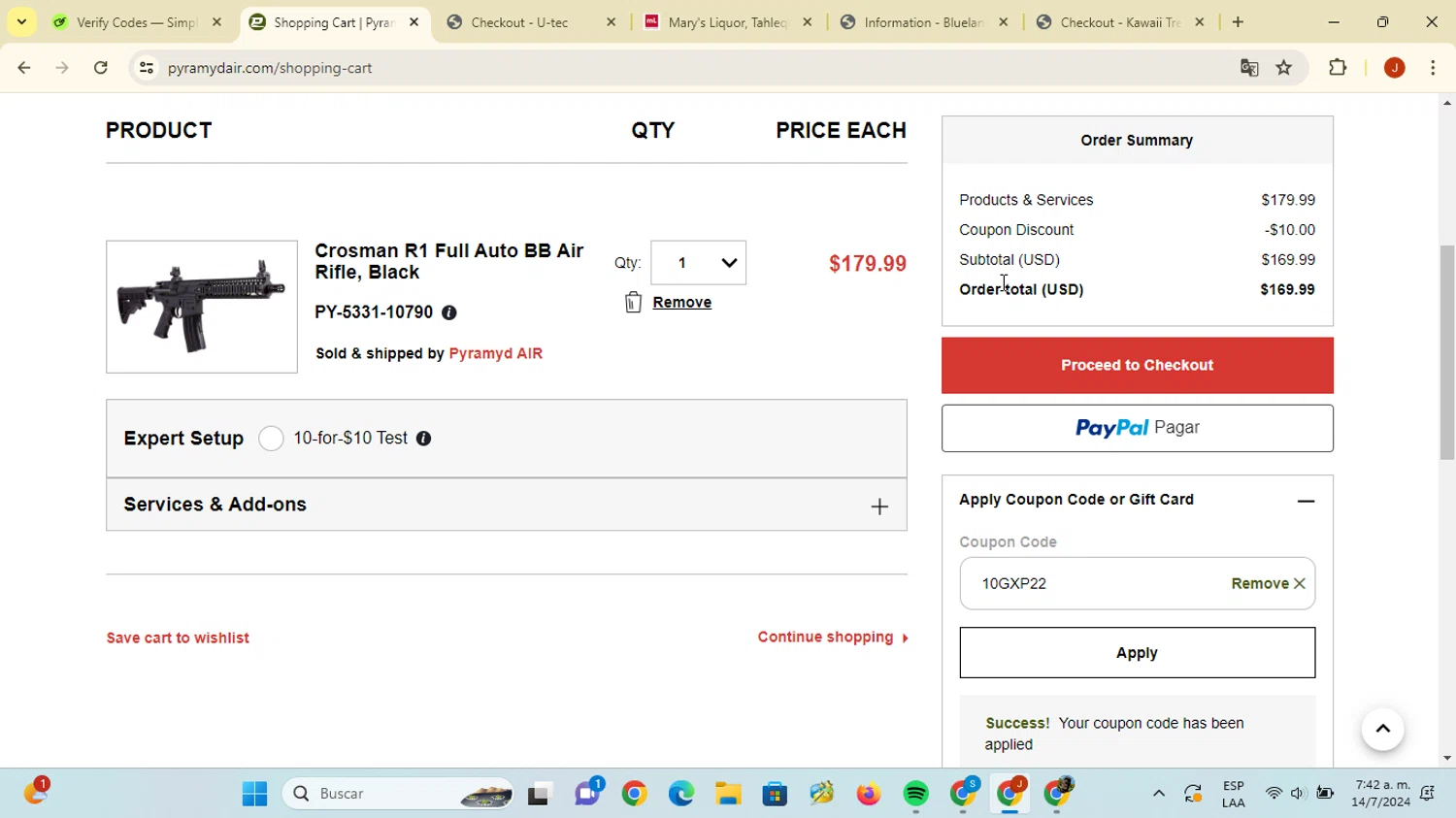Screen dimensions: 1456x818
Task: Collapse the Apply Coupon Code section
Action: 1306,501
